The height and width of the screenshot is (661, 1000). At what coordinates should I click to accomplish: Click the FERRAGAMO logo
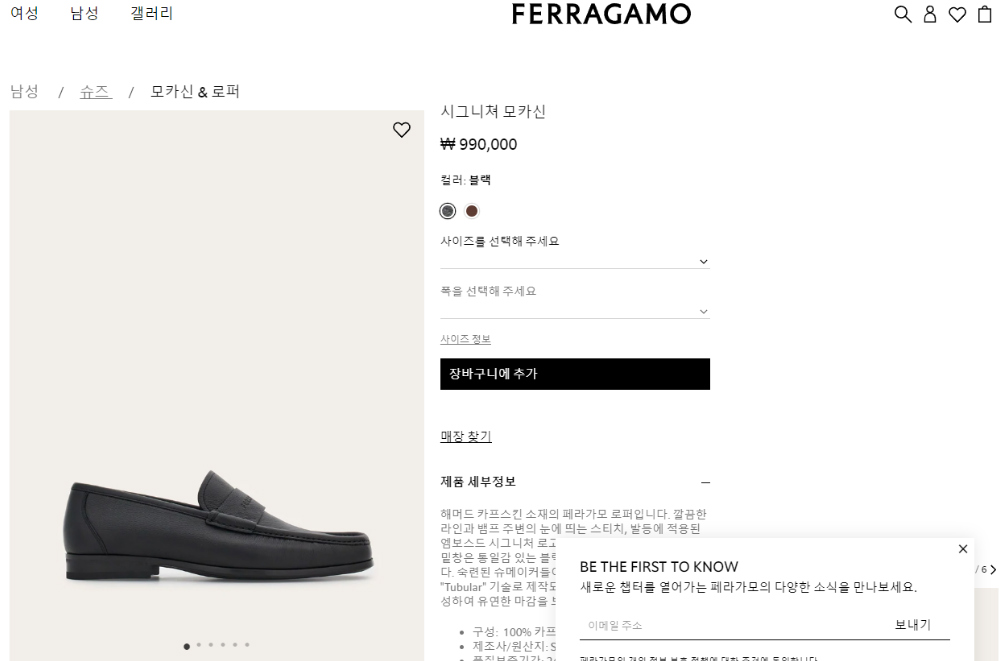tap(601, 14)
